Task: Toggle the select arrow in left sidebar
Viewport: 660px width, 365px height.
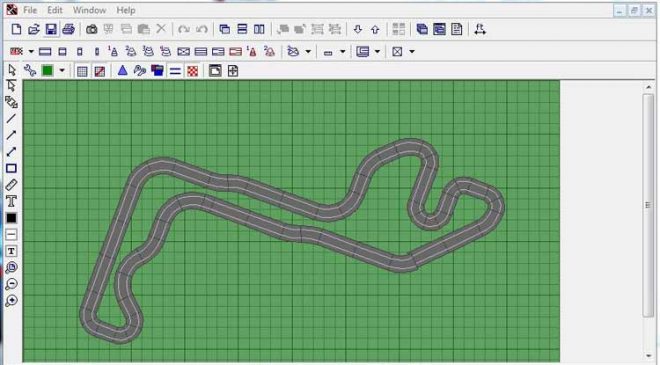Action: coord(11,85)
